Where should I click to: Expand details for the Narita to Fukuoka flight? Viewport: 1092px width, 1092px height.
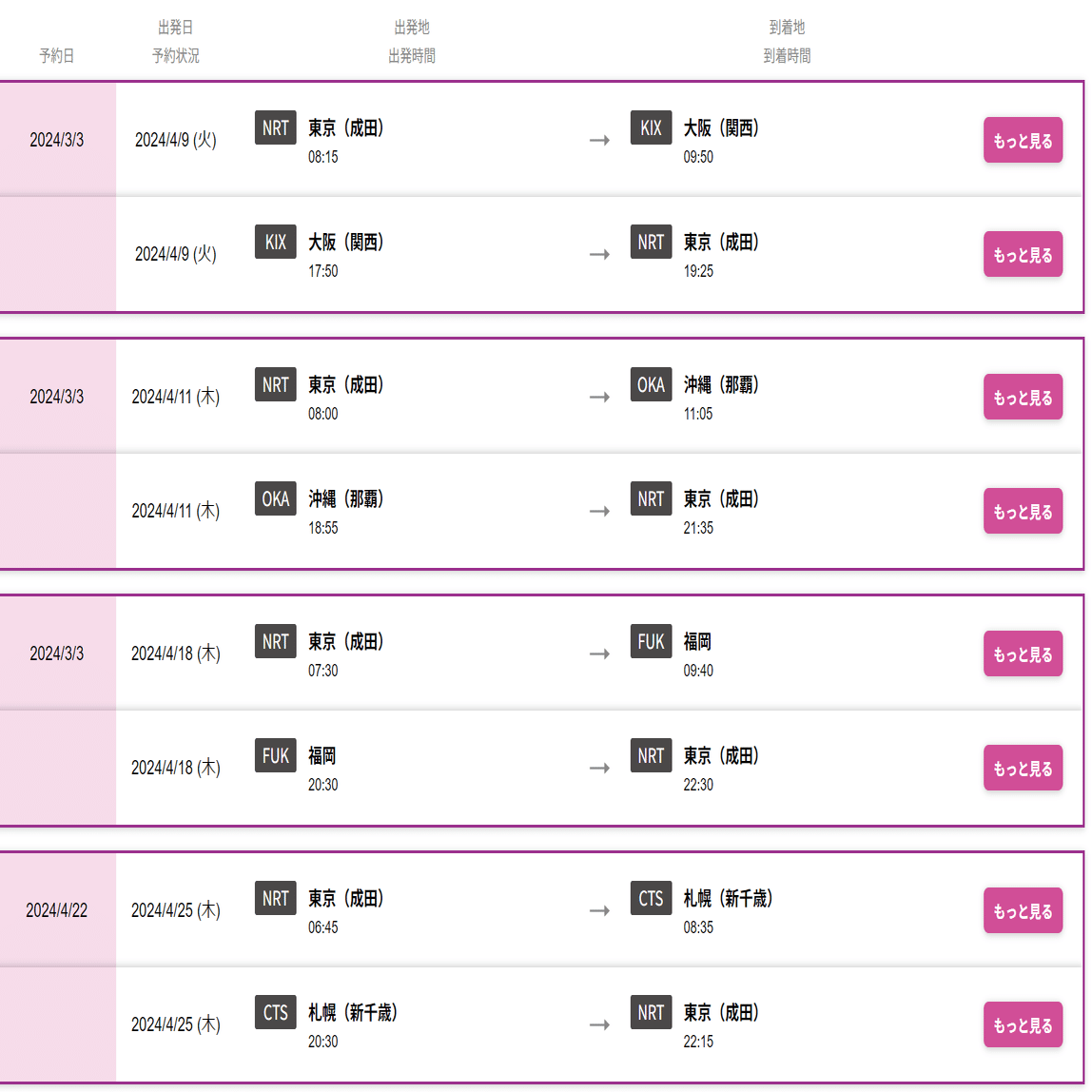click(x=1023, y=654)
